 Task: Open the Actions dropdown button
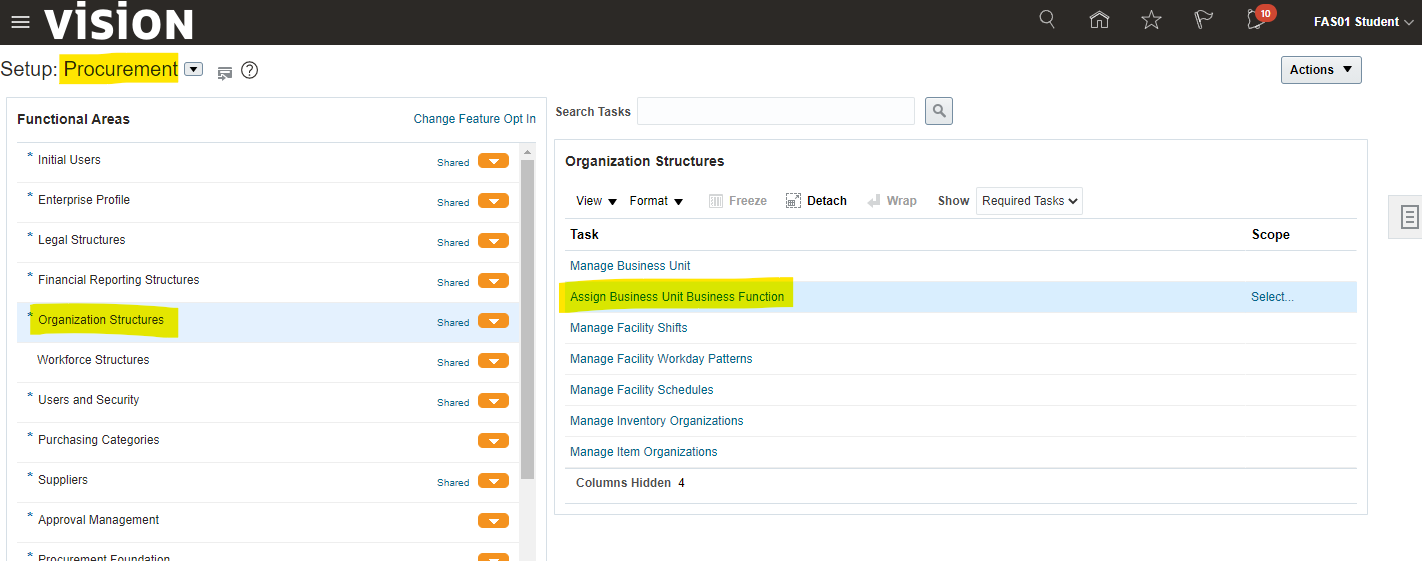click(1320, 70)
